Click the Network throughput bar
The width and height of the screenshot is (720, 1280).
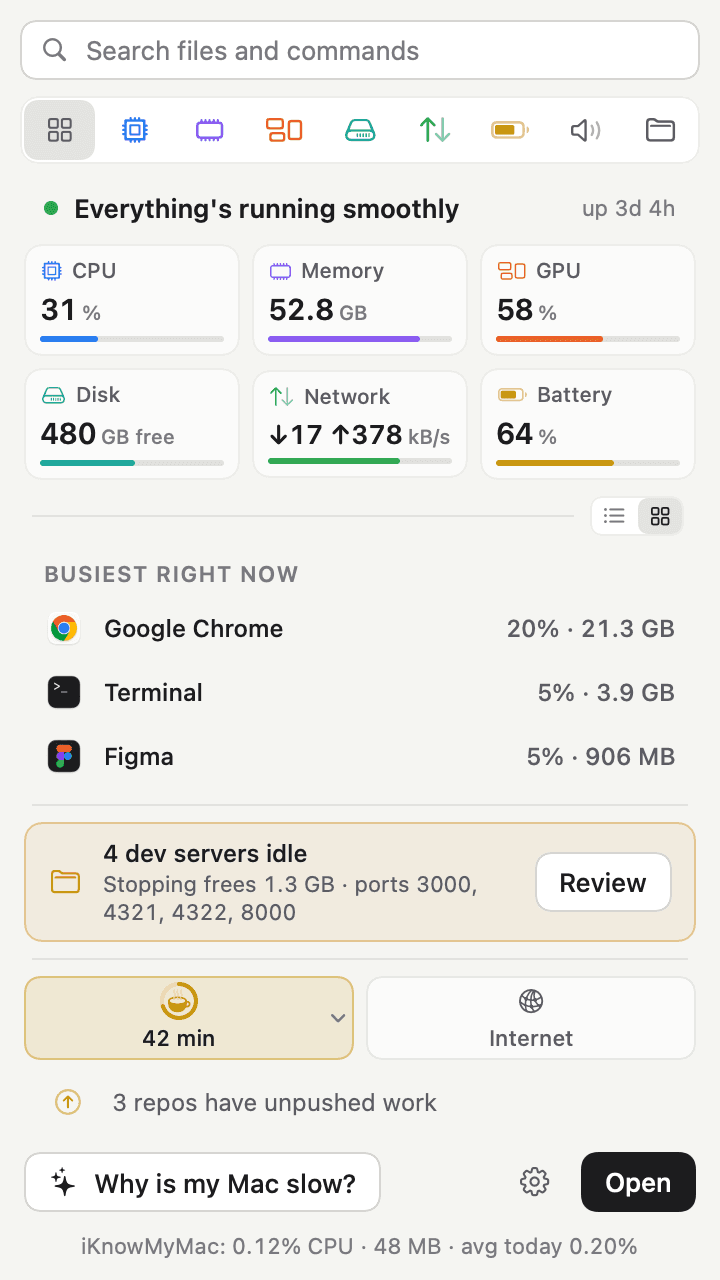click(360, 461)
